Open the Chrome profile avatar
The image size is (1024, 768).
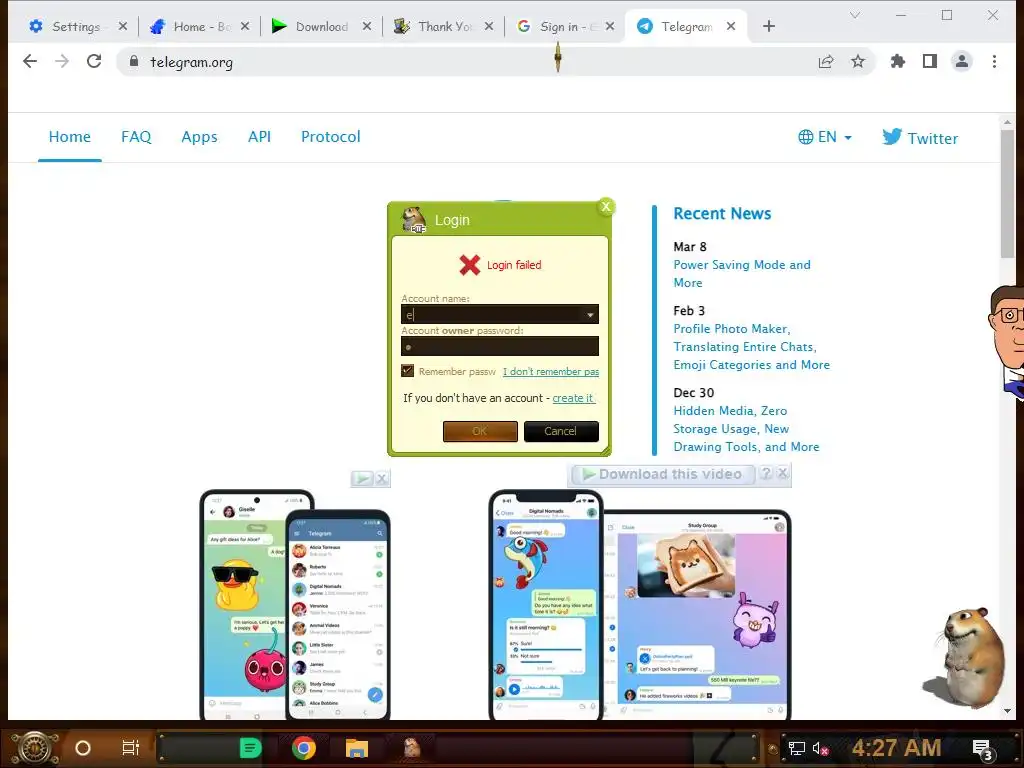(962, 61)
